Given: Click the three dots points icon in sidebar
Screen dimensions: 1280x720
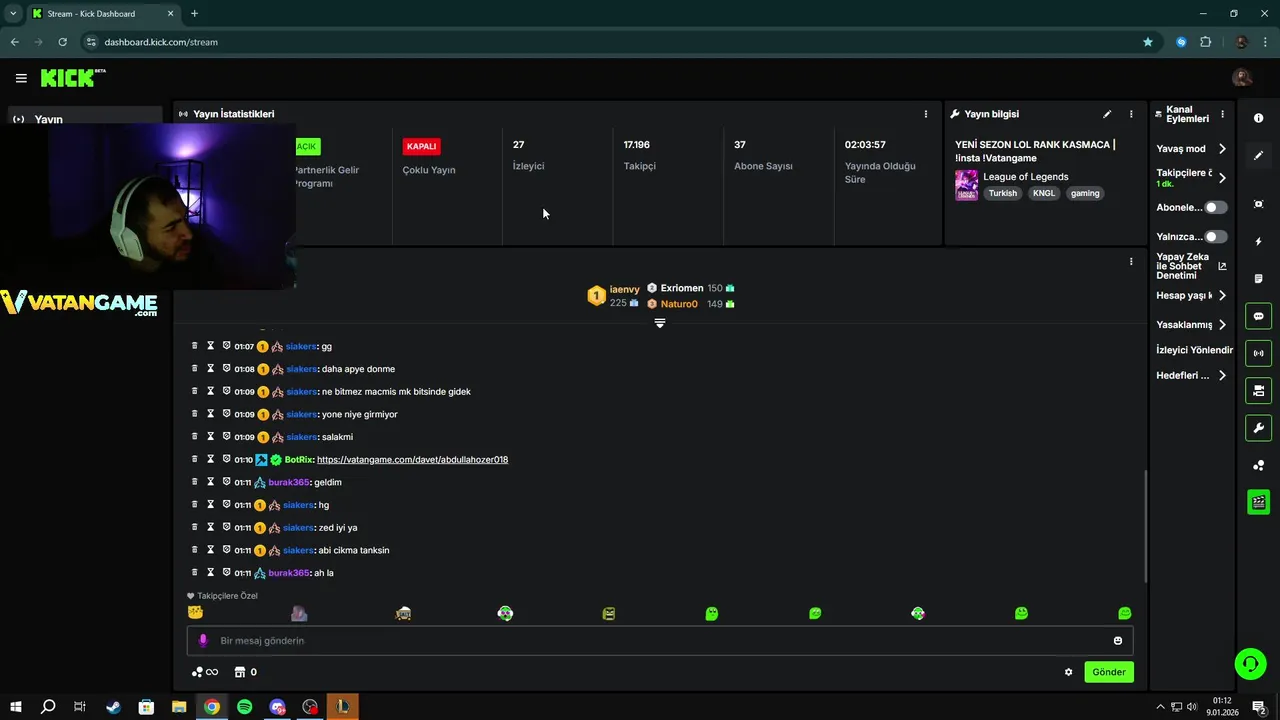Looking at the screenshot, I should pyautogui.click(x=1259, y=466).
